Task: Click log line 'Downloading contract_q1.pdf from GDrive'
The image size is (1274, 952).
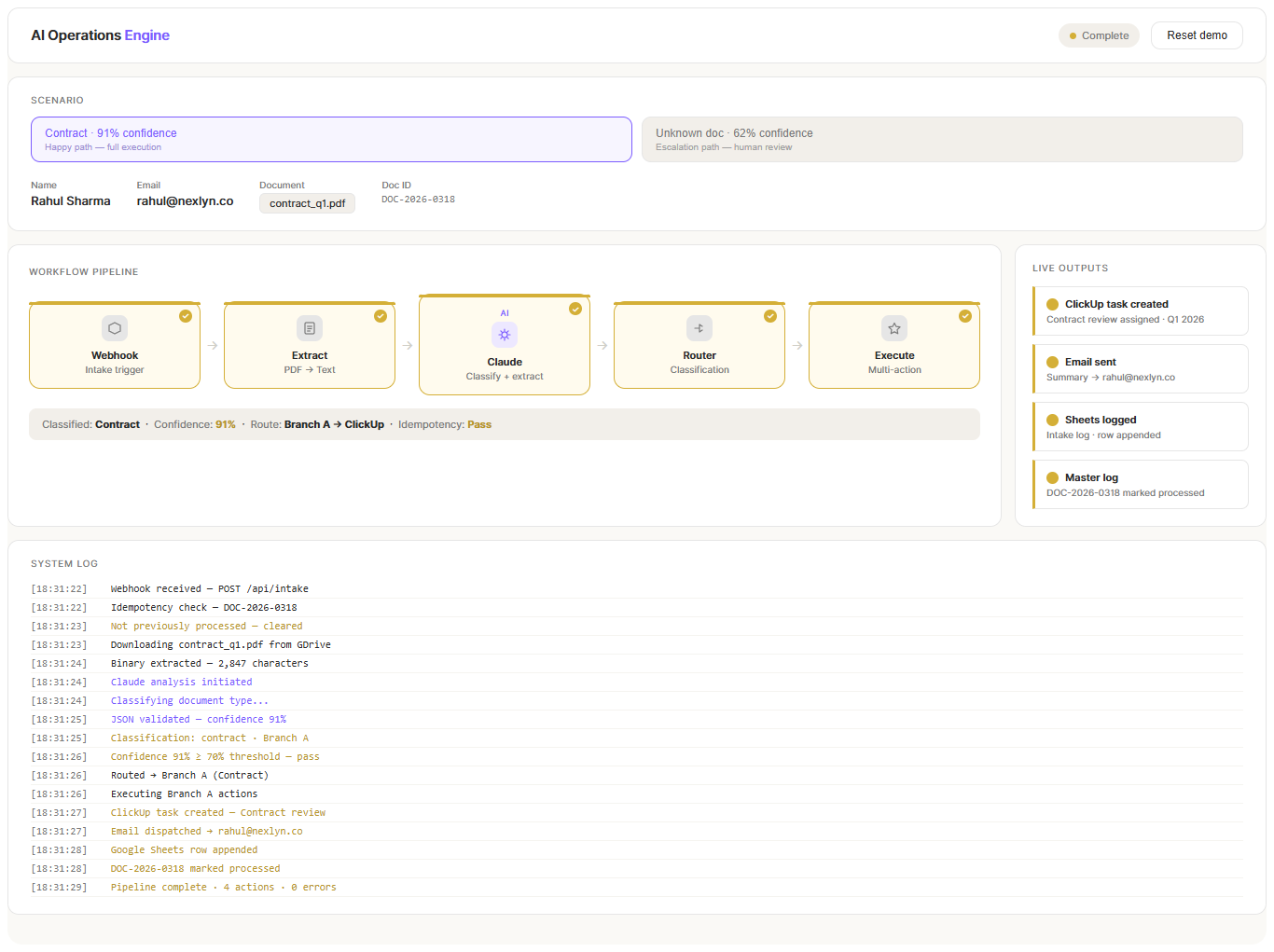Action: pos(220,645)
